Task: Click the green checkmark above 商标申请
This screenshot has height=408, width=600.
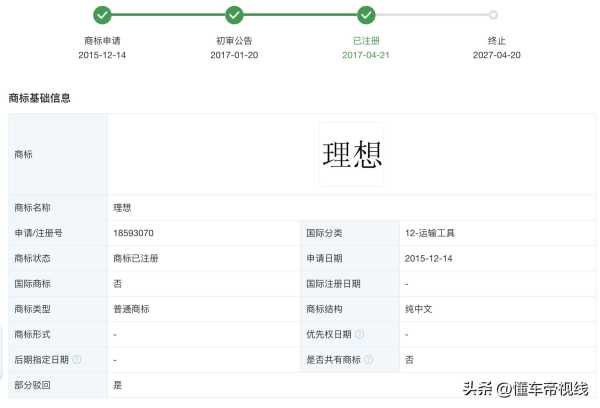Action: click(x=102, y=15)
